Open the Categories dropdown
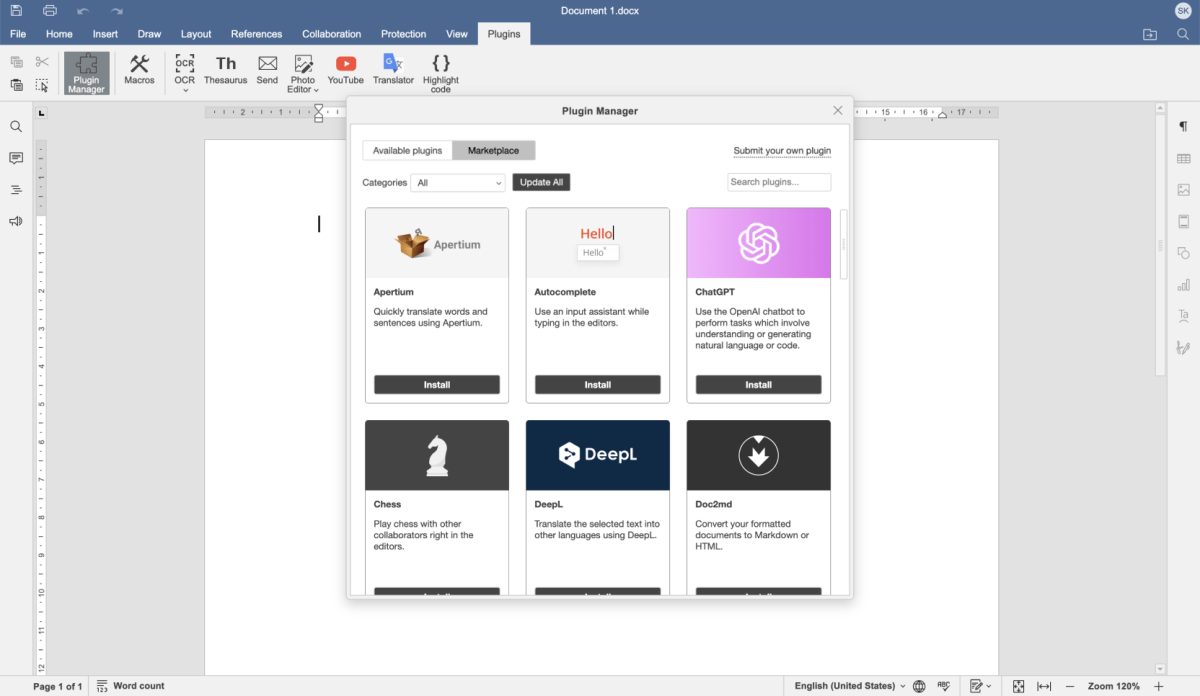The width and height of the screenshot is (1200, 696). point(458,182)
